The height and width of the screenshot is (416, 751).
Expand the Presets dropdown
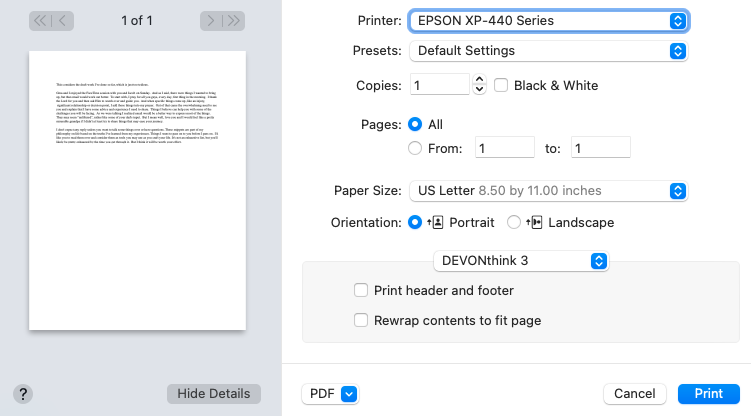point(548,50)
